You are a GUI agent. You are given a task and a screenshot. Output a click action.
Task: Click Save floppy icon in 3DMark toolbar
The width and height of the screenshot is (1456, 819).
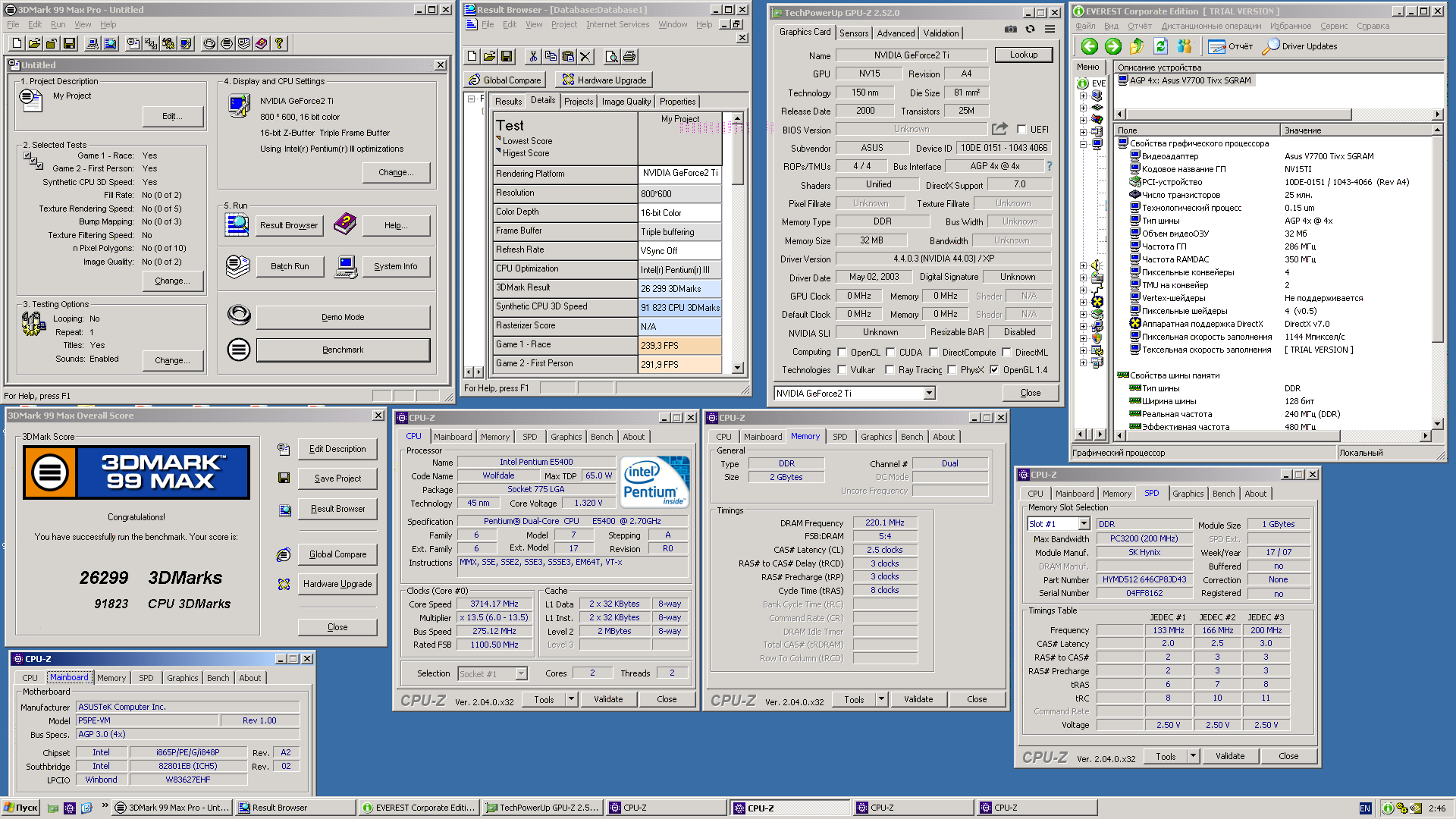[x=70, y=43]
